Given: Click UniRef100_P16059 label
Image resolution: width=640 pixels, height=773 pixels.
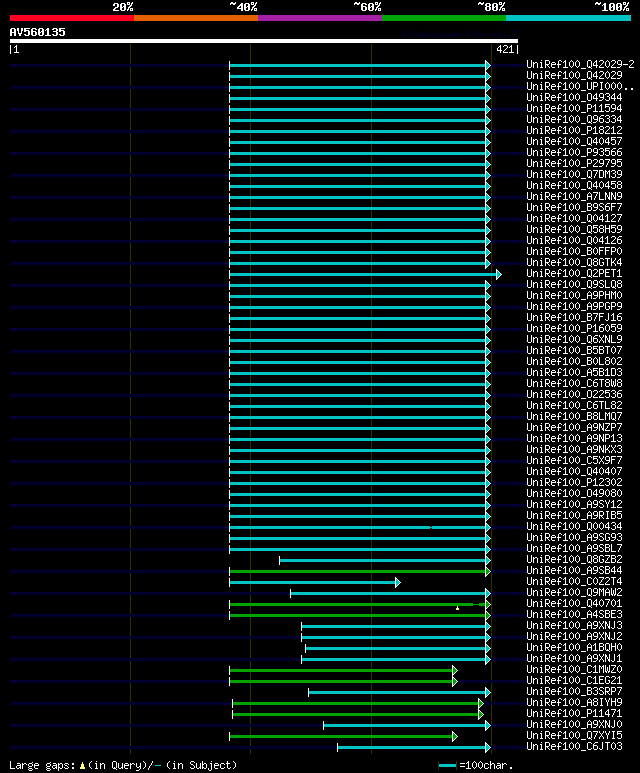Looking at the screenshot, I should [574, 328].
